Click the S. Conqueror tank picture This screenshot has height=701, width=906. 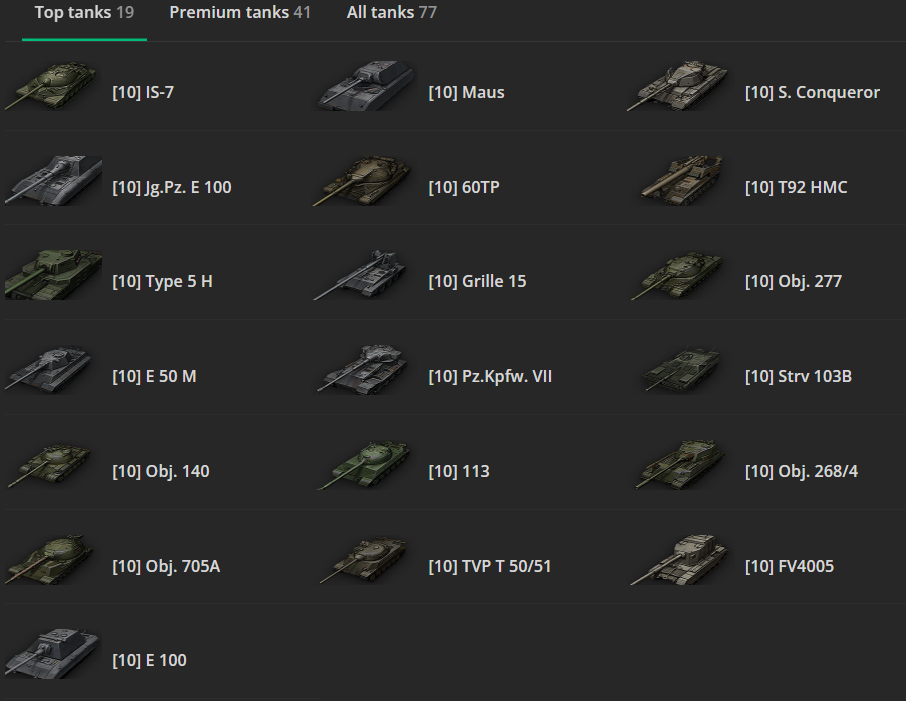click(678, 86)
